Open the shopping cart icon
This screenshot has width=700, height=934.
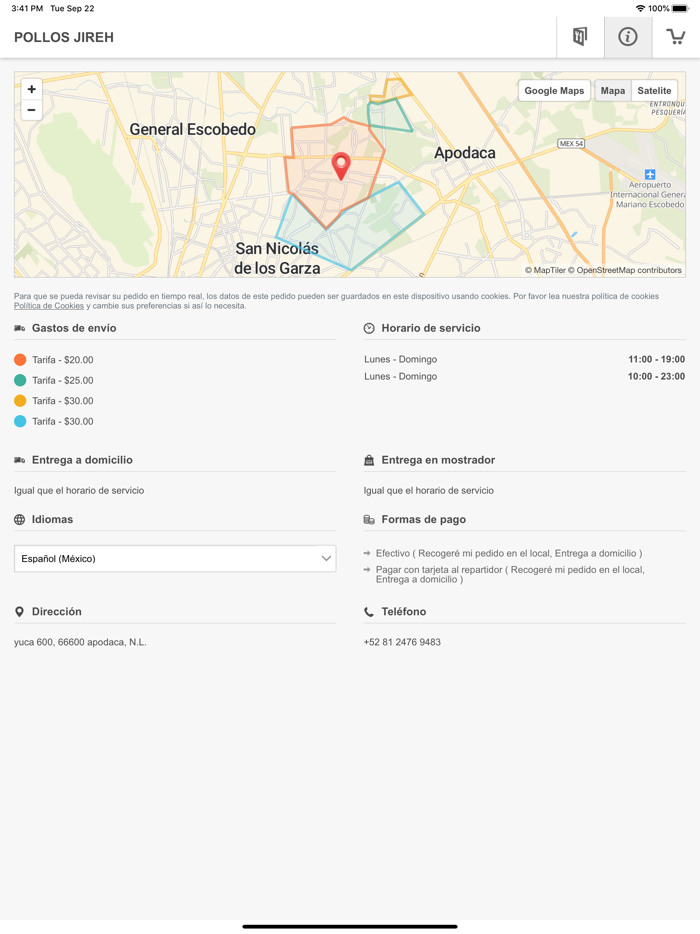pyautogui.click(x=676, y=37)
